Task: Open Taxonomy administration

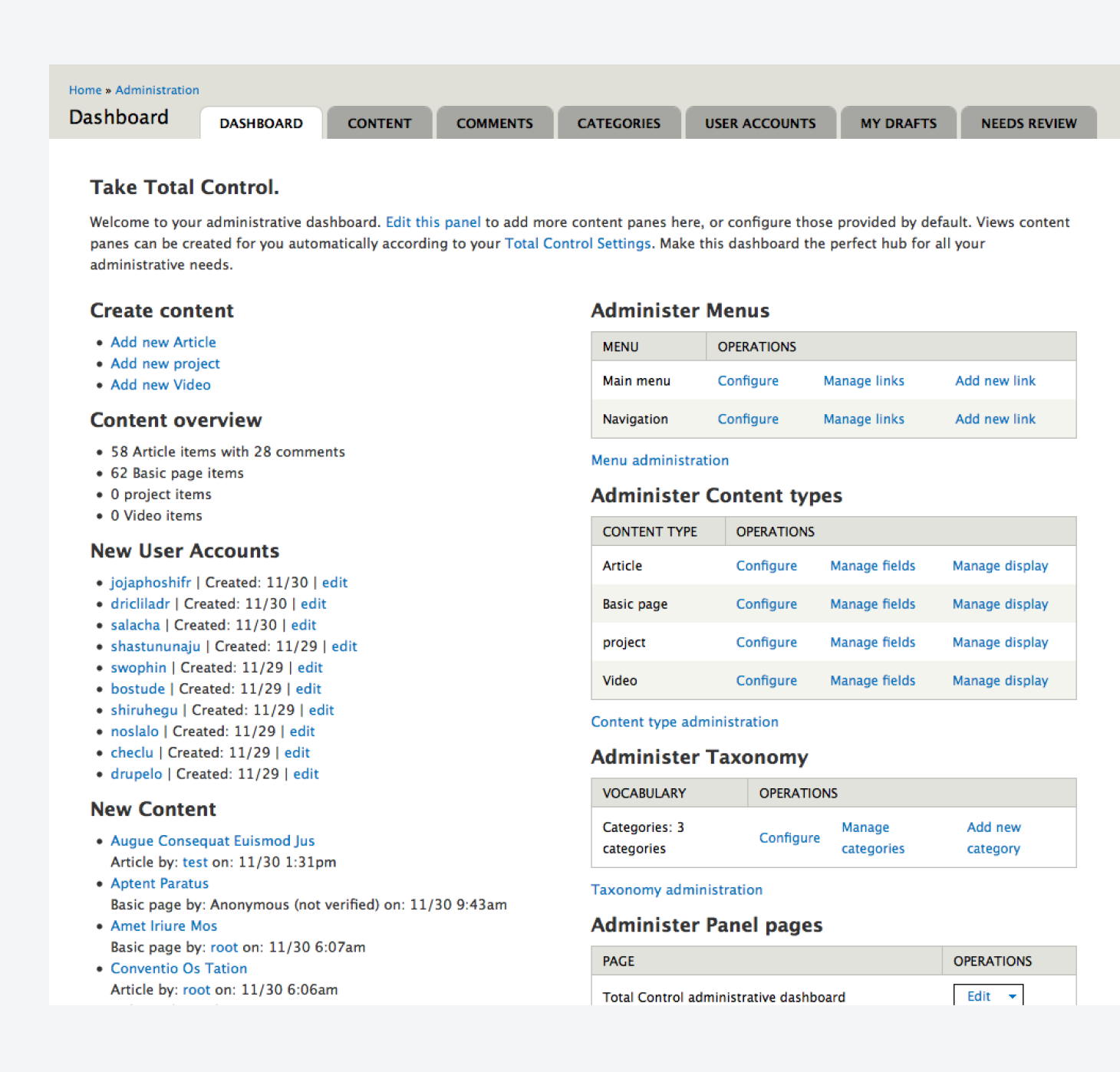Action: [677, 889]
